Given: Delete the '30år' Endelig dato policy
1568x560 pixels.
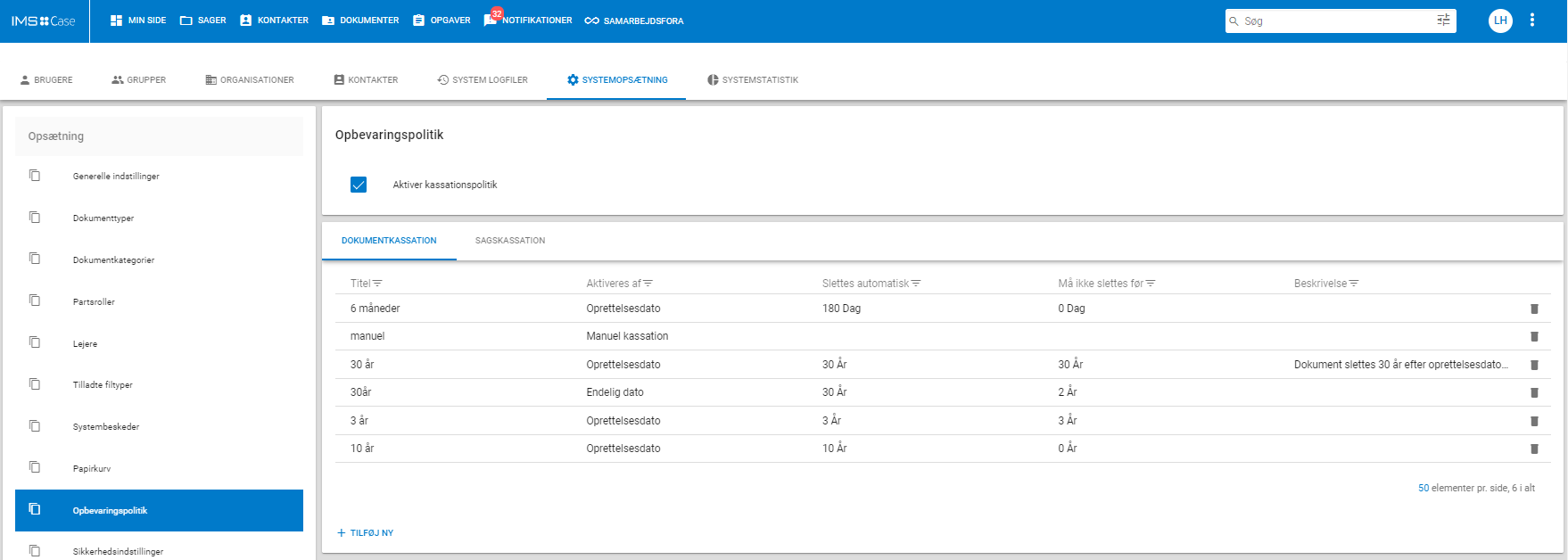Looking at the screenshot, I should [1534, 392].
